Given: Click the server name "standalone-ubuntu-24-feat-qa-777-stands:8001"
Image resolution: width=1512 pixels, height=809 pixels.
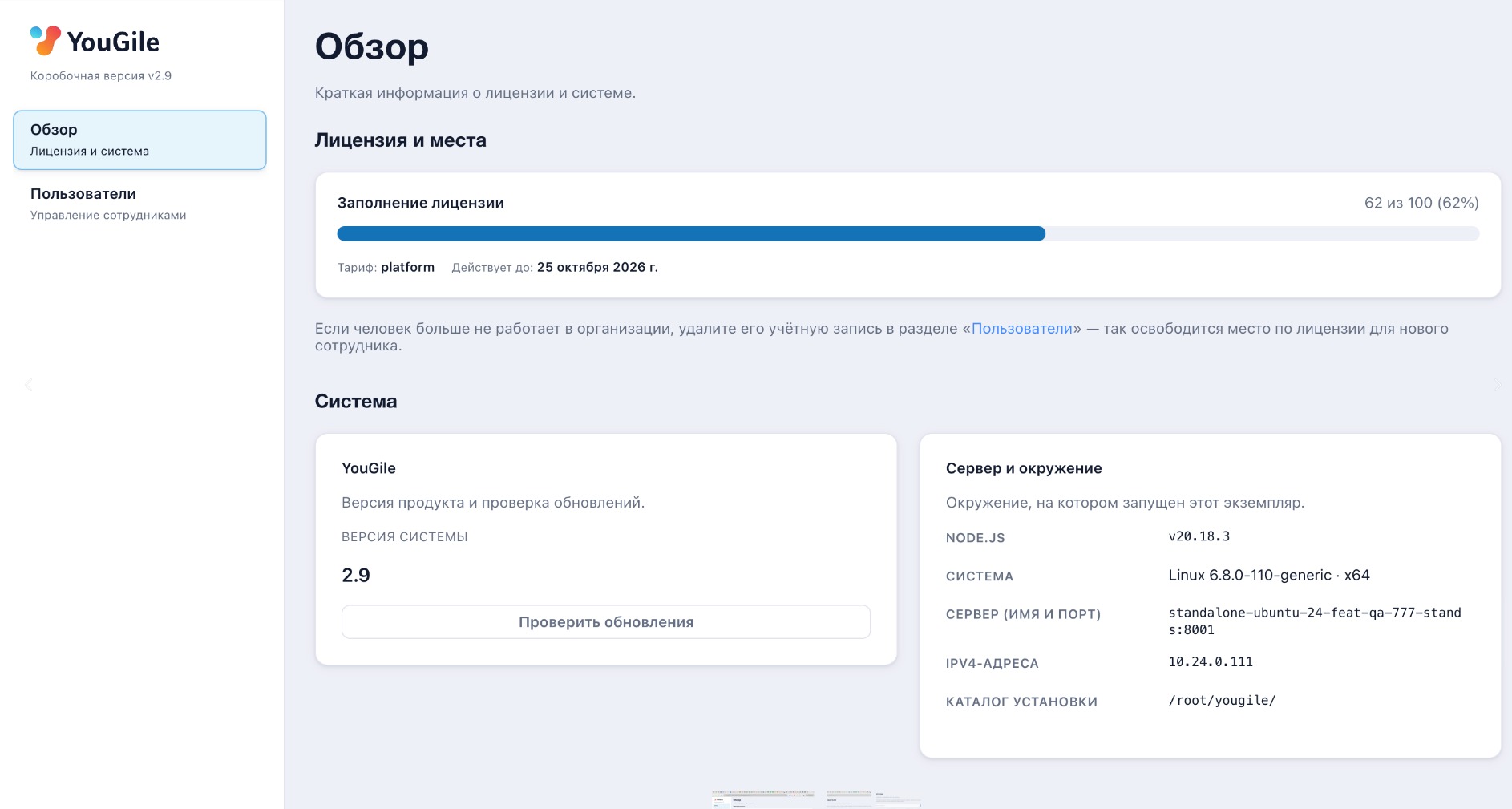Looking at the screenshot, I should 1315,621.
